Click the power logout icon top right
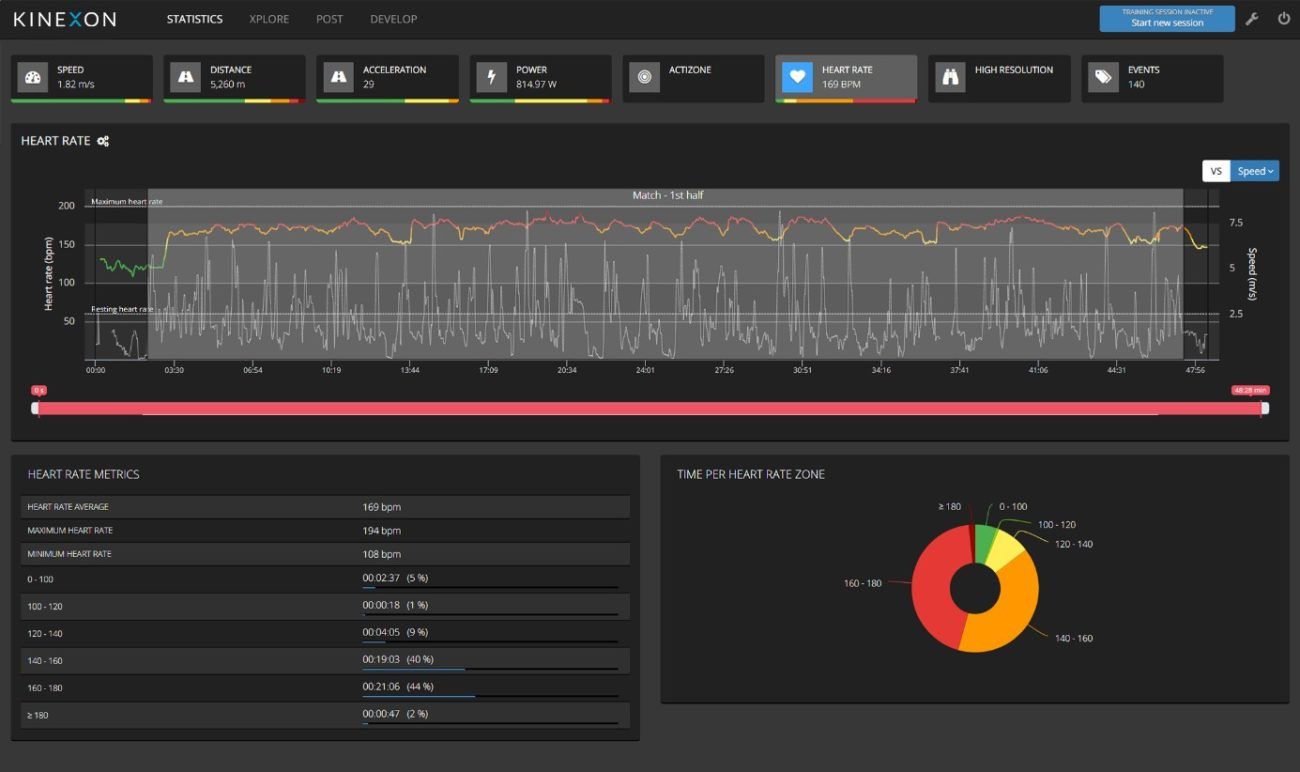This screenshot has width=1300, height=772. click(x=1285, y=18)
